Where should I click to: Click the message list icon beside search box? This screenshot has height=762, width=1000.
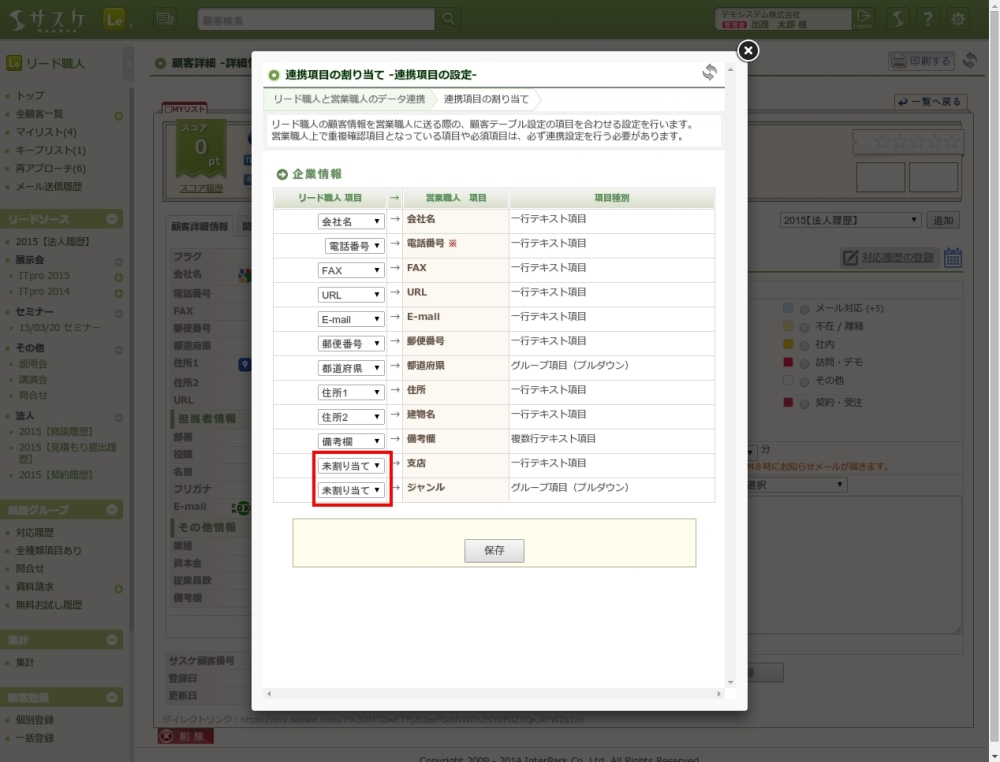(x=165, y=19)
